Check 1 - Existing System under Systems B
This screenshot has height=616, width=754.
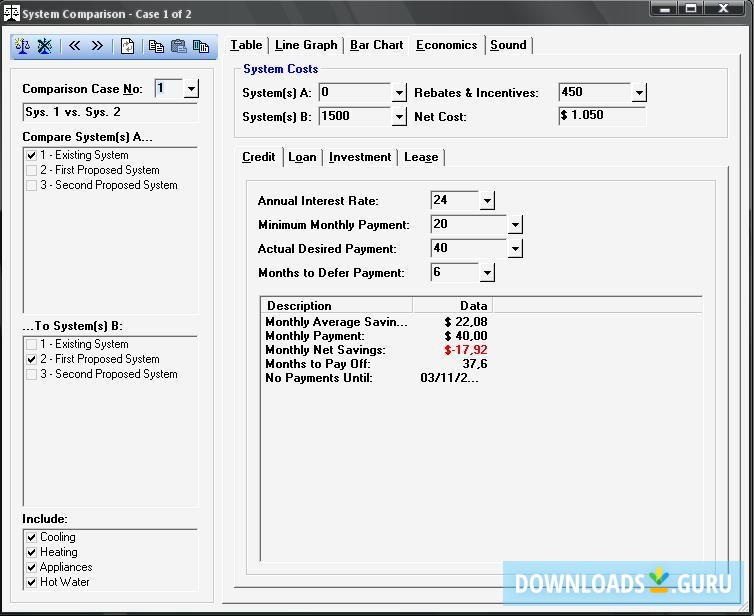(32, 344)
